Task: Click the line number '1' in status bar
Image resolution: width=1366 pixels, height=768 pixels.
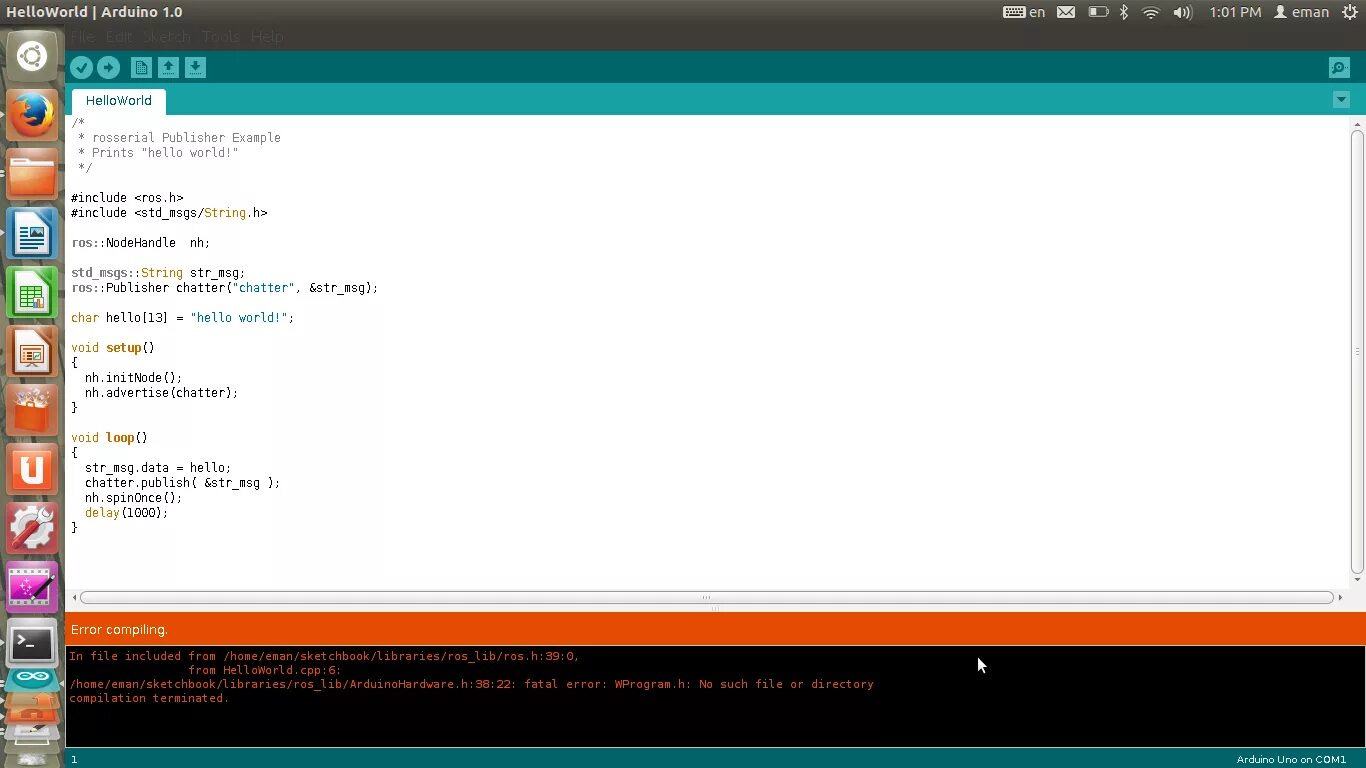Action: tap(74, 759)
